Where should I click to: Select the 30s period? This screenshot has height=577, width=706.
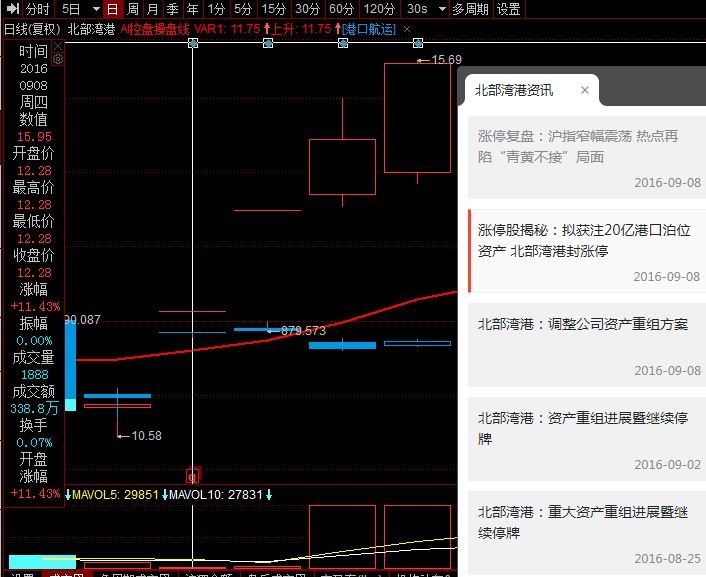(417, 9)
